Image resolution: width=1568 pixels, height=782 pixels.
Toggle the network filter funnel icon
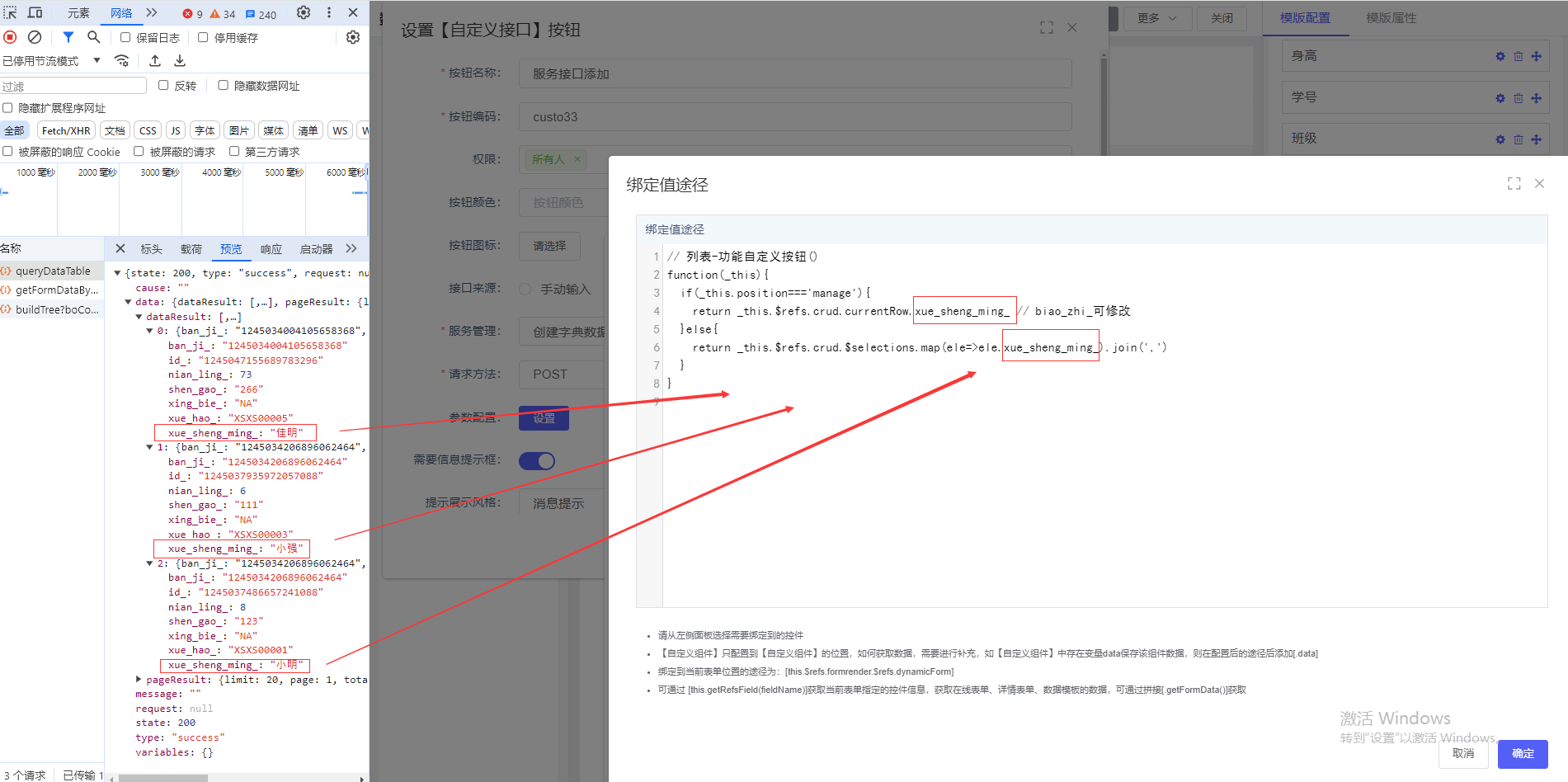tap(68, 37)
